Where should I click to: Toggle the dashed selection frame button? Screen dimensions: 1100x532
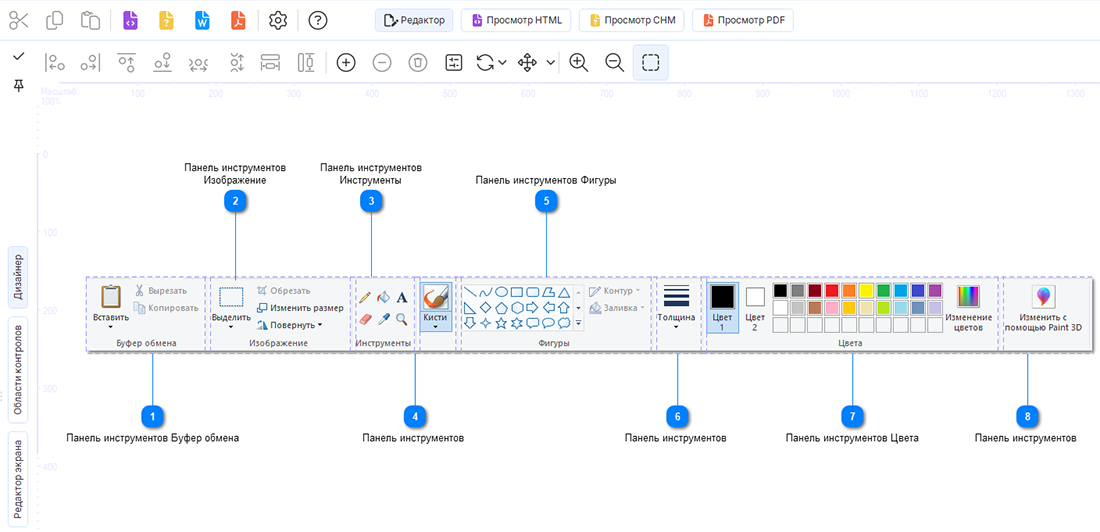coord(650,62)
